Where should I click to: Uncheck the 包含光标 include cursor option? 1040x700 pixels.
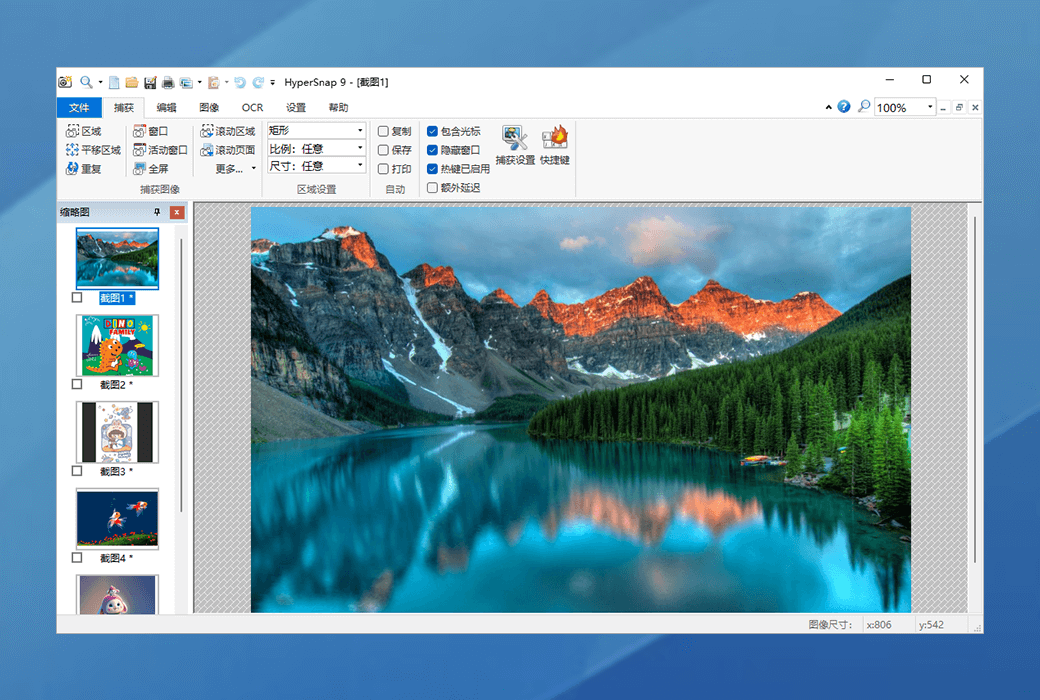(433, 131)
